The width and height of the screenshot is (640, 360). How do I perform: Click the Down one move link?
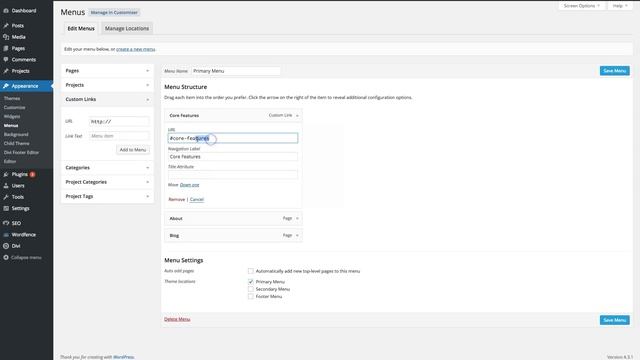click(189, 185)
